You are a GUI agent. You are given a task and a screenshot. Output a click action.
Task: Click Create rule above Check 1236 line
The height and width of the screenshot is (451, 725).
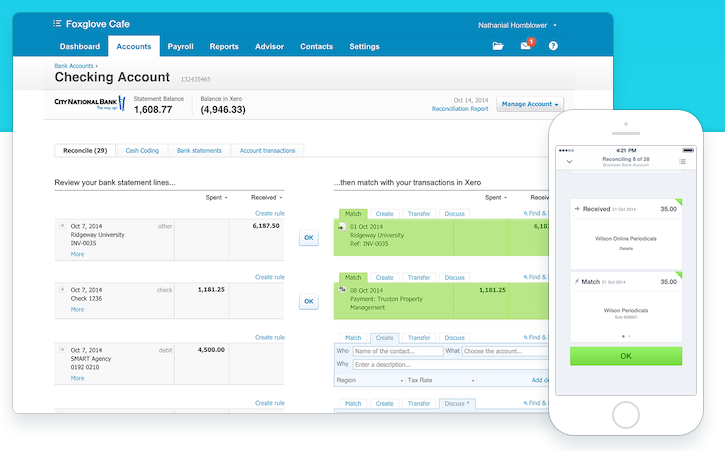point(270,277)
